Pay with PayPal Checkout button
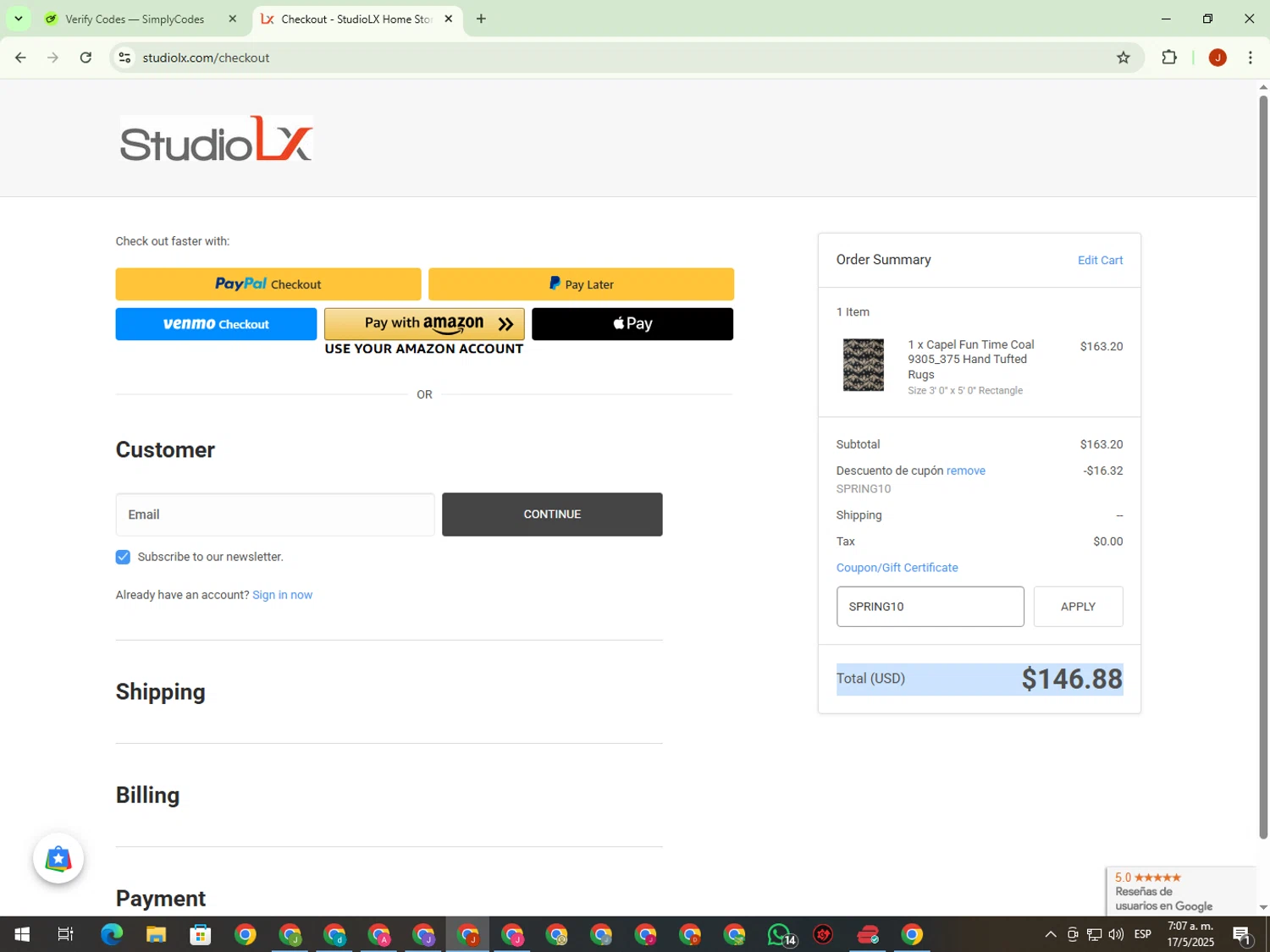Screen dimensions: 1270x952 point(268,284)
